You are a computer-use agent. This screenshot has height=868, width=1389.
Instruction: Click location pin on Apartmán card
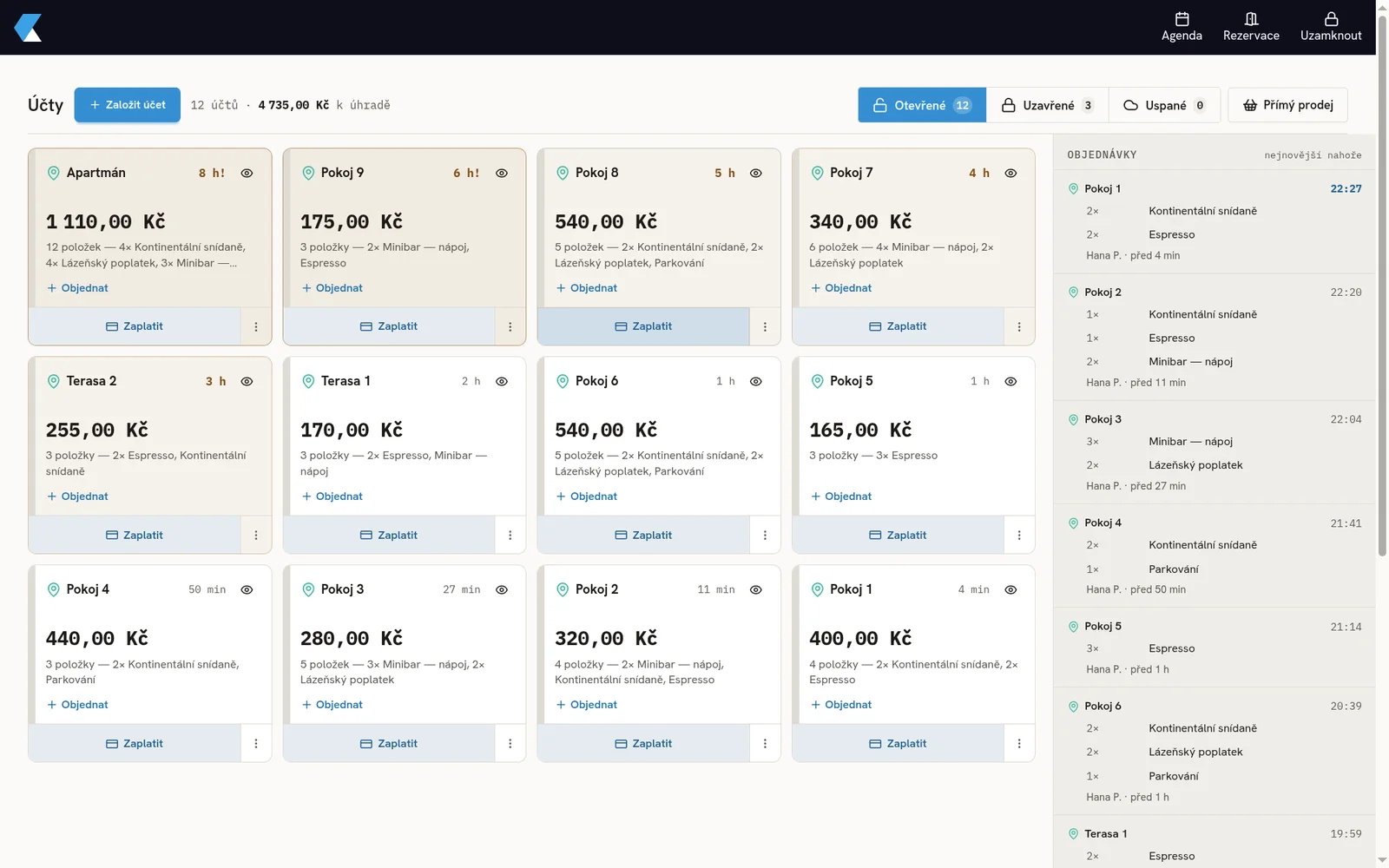[x=53, y=173]
